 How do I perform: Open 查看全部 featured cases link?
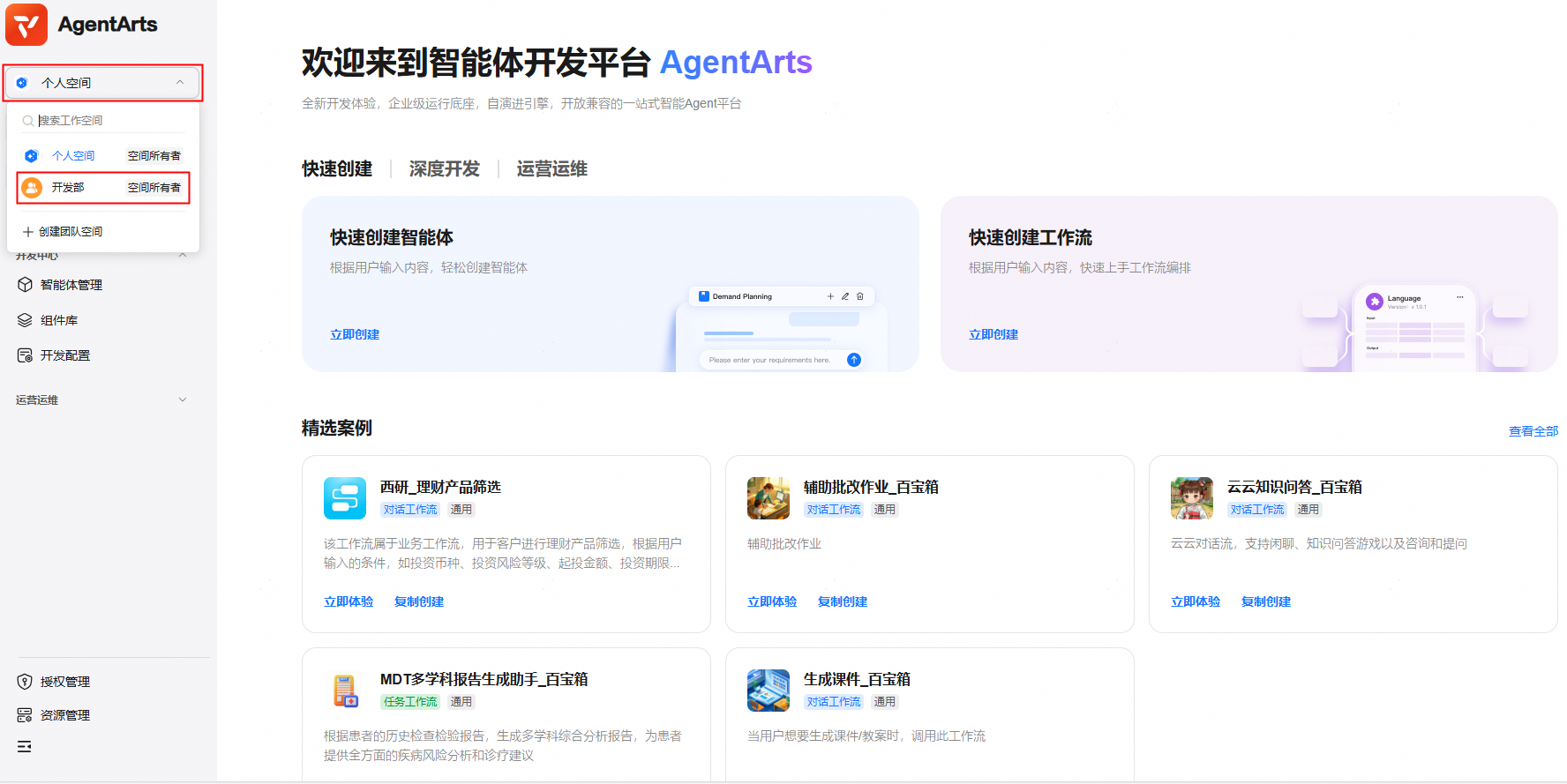[1533, 431]
